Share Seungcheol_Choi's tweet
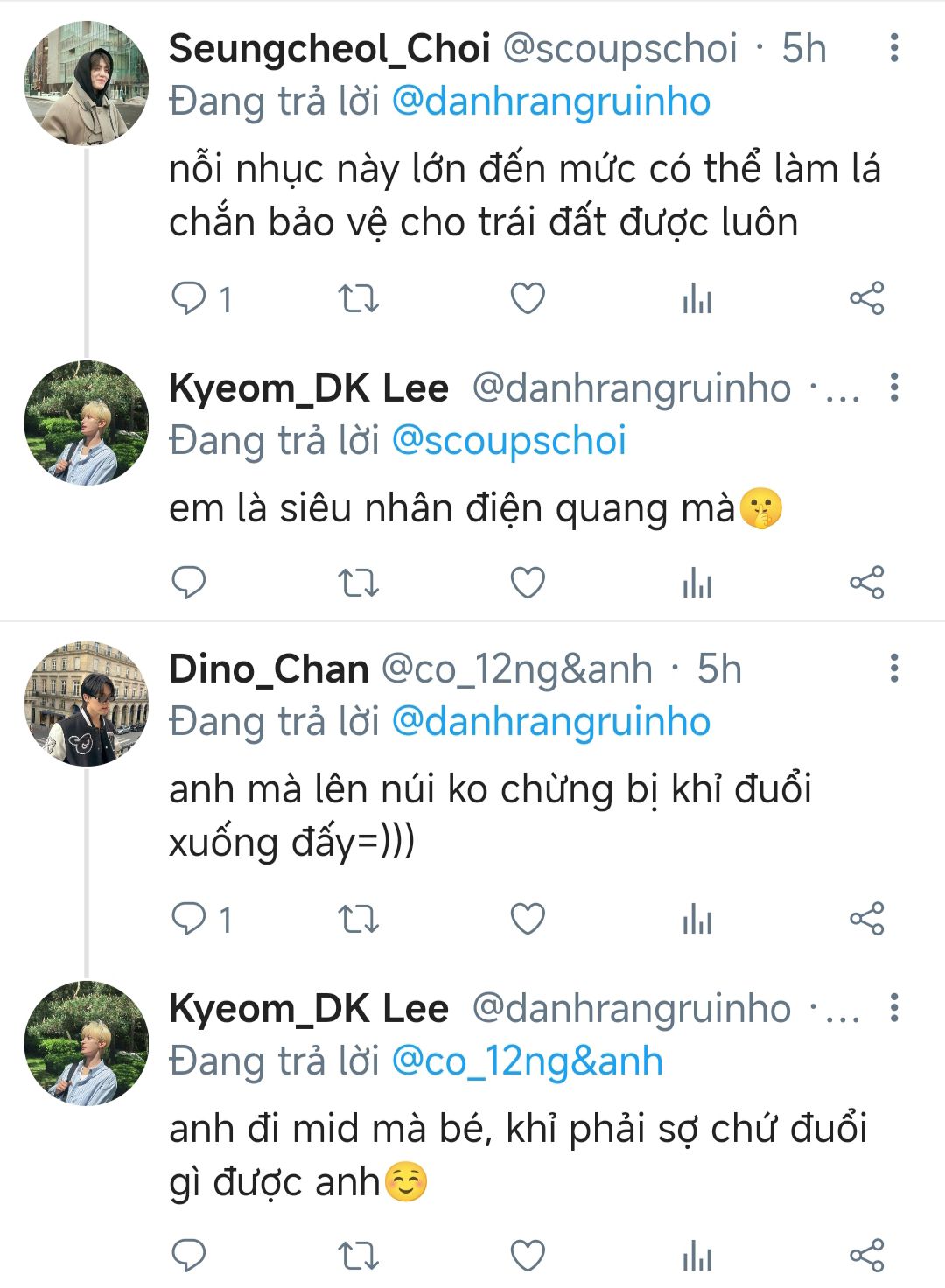945x1288 pixels. click(x=867, y=299)
